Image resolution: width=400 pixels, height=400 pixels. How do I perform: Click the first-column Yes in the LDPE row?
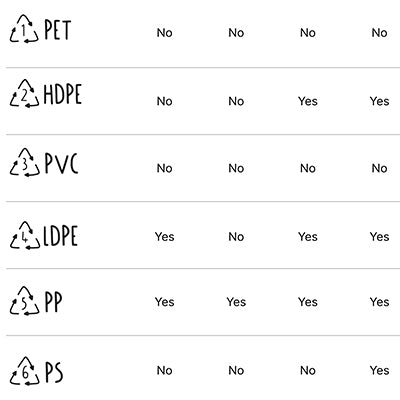click(164, 237)
